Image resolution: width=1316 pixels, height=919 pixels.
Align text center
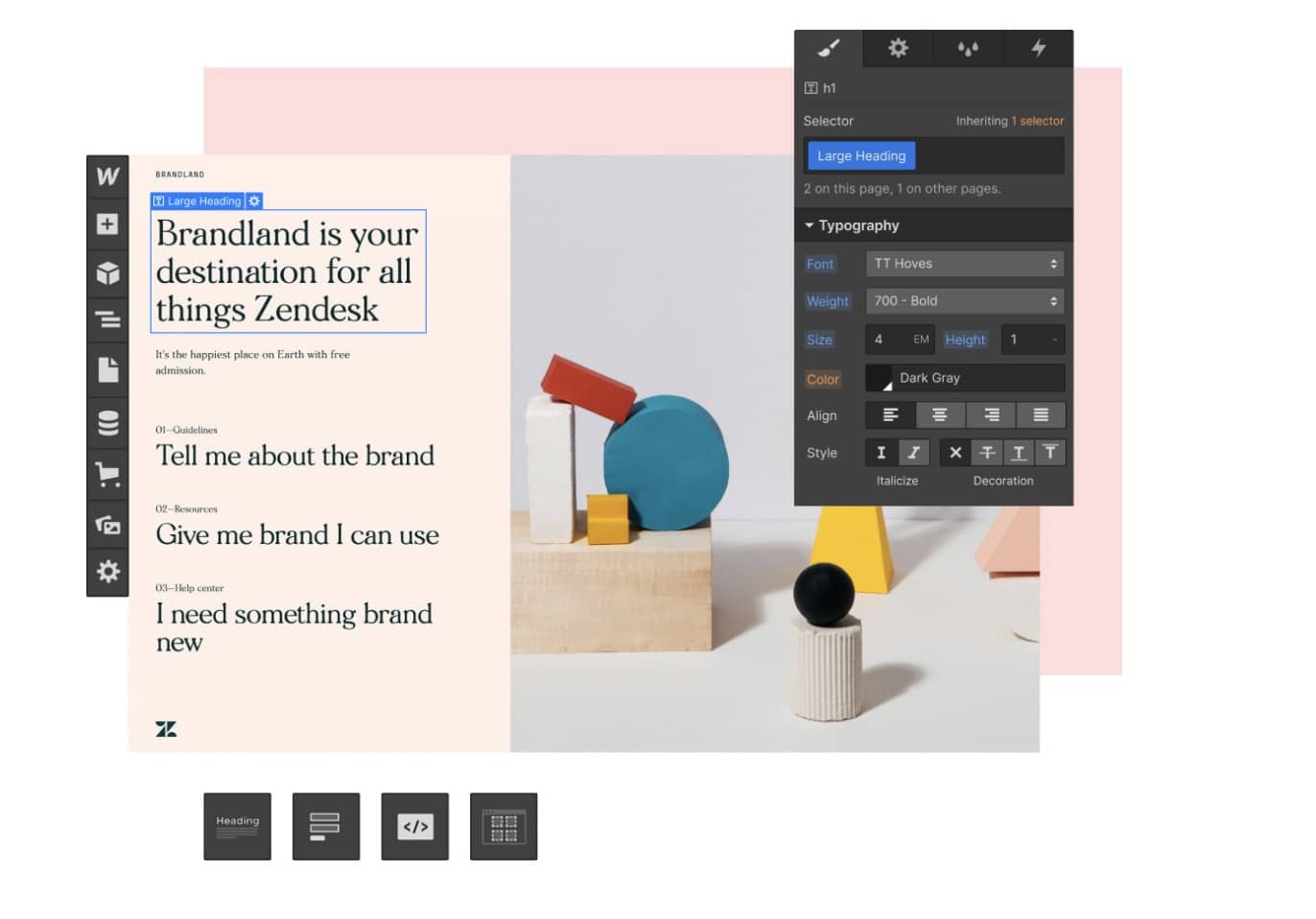[x=940, y=415]
